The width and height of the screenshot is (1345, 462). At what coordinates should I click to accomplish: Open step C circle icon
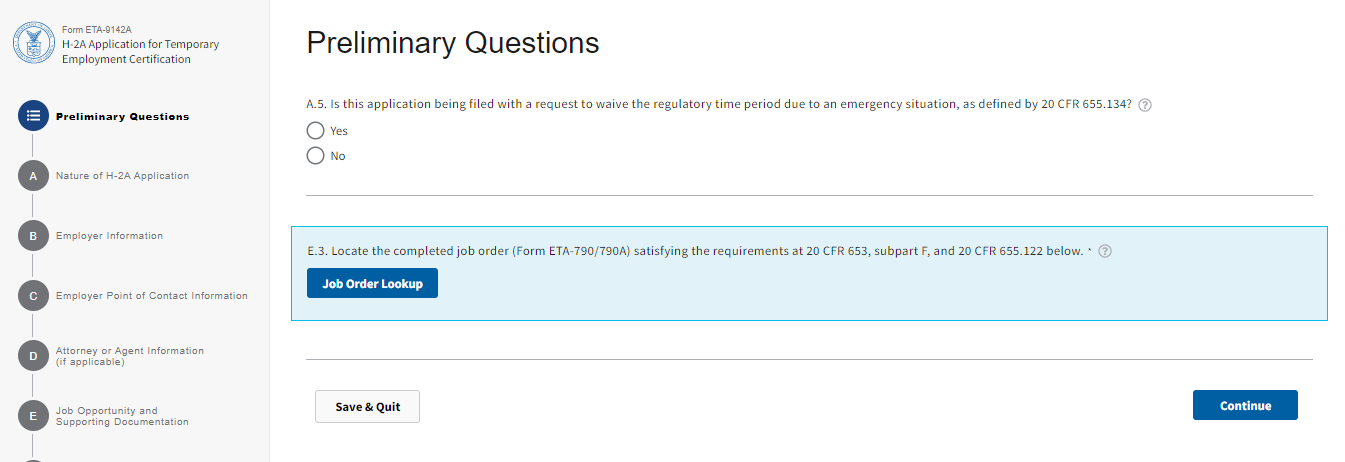(32, 296)
